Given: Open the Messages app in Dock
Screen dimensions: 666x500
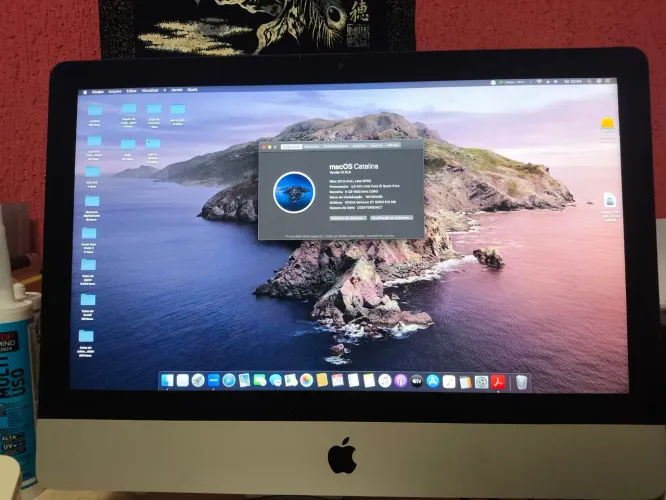Looking at the screenshot, I should 275,381.
